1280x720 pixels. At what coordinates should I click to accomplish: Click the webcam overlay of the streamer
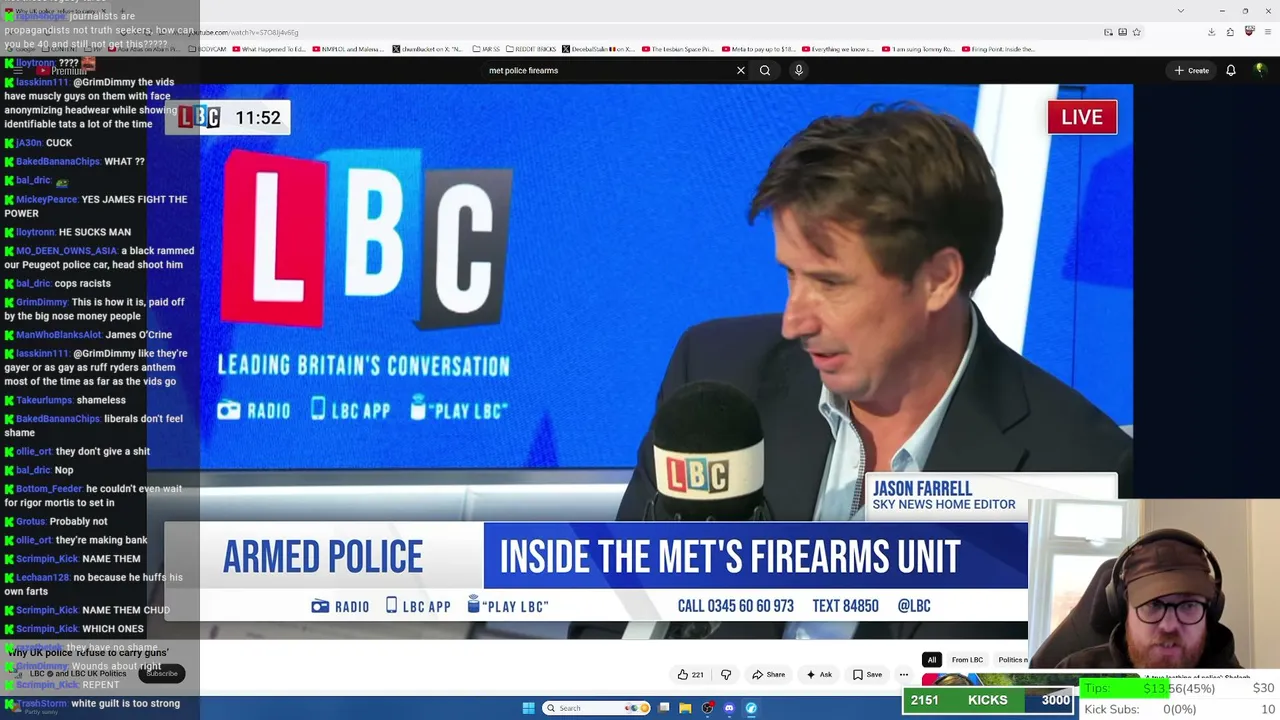[1154, 582]
